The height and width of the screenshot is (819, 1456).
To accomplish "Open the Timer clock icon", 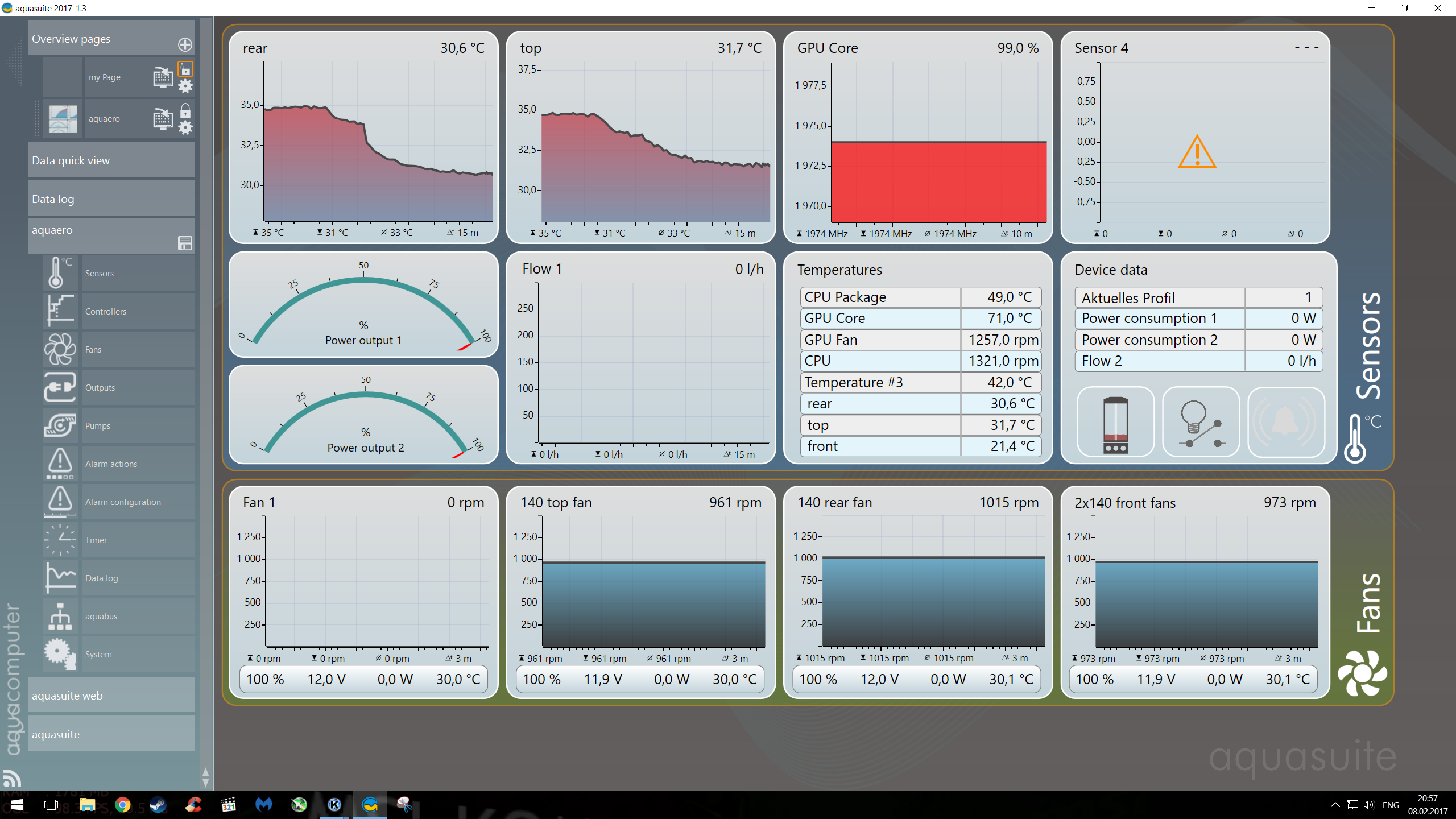I will [60, 540].
